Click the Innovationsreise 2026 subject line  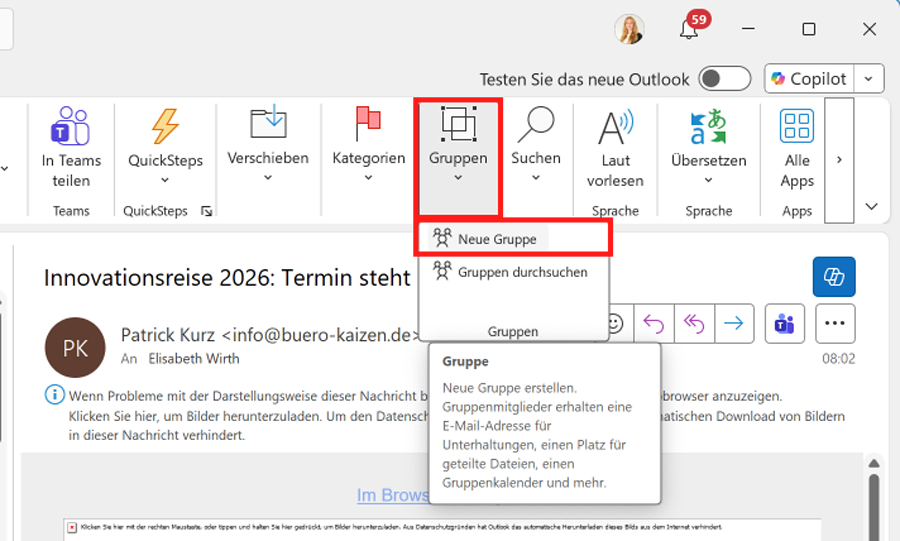click(x=227, y=278)
